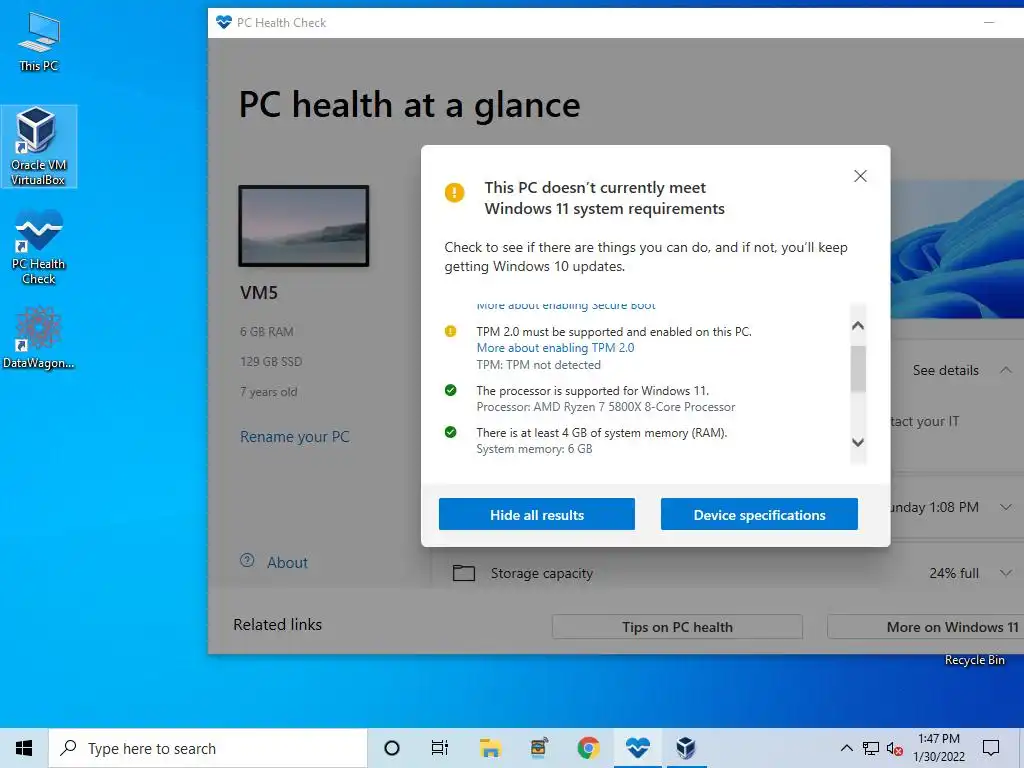Image resolution: width=1024 pixels, height=768 pixels.
Task: Click the Related links heading
Action: coord(278,625)
